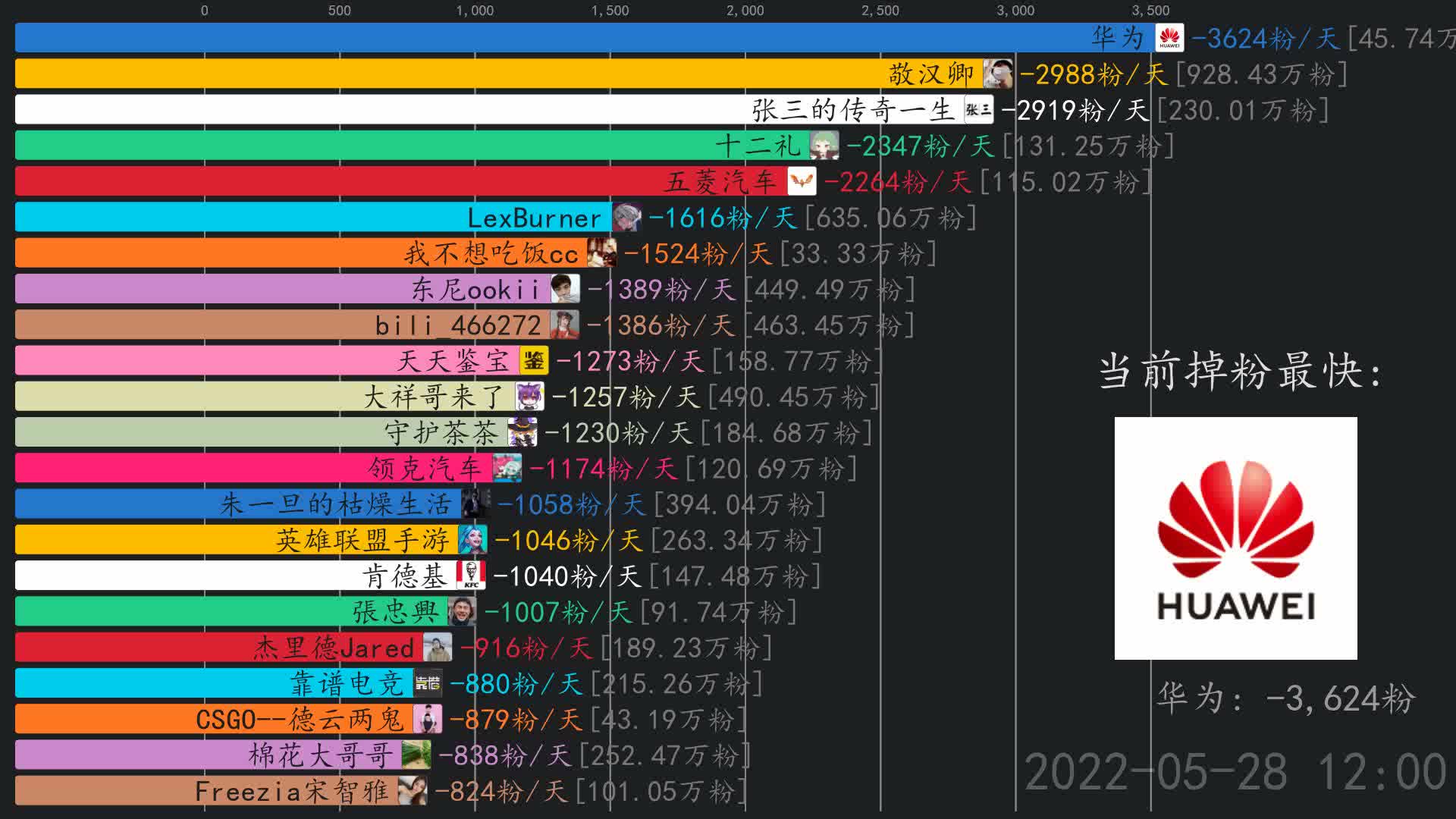This screenshot has height=819, width=1456.
Task: Click the small Huawei logo beside 华为
Action: point(1169,38)
